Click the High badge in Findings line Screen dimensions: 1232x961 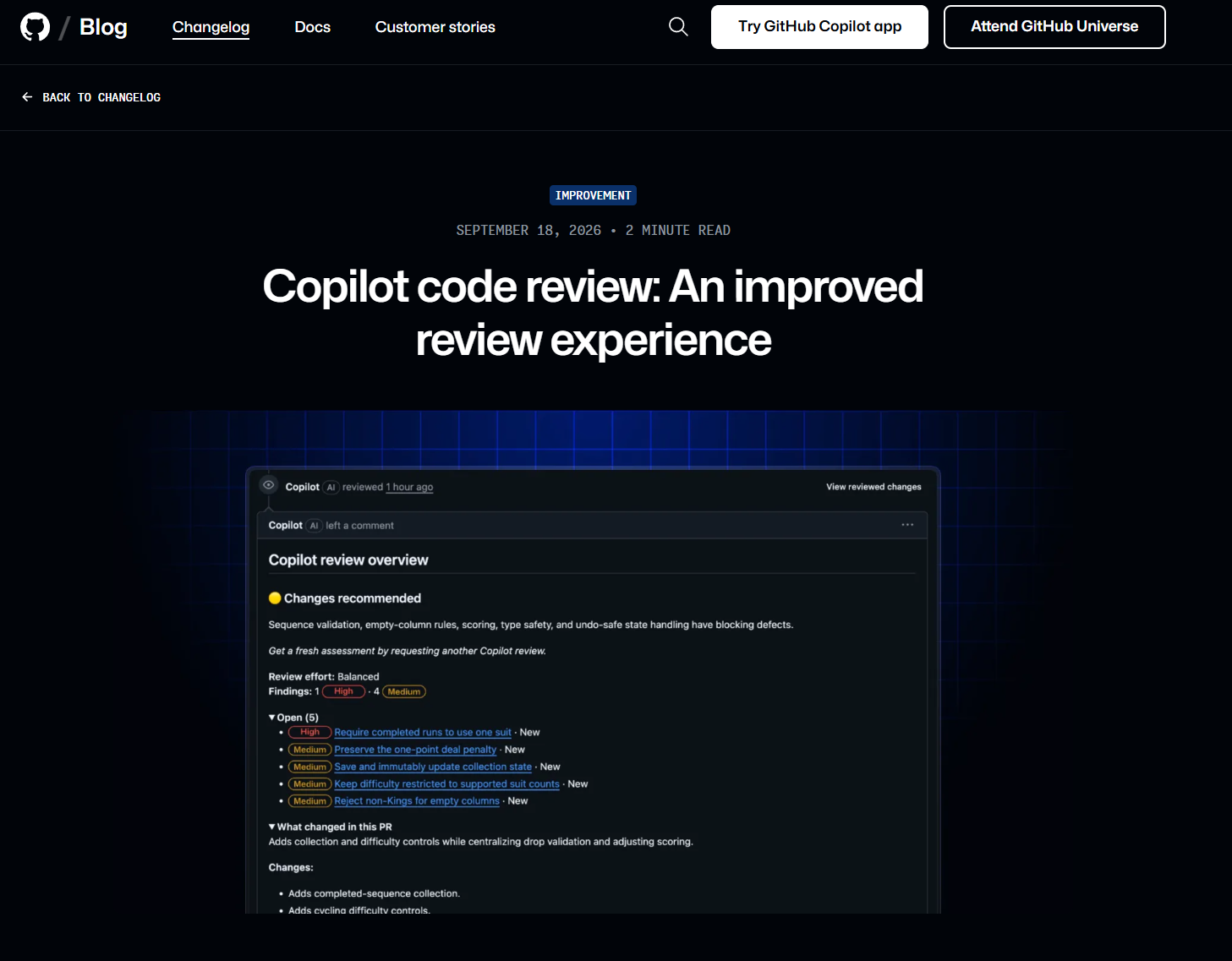pyautogui.click(x=343, y=691)
